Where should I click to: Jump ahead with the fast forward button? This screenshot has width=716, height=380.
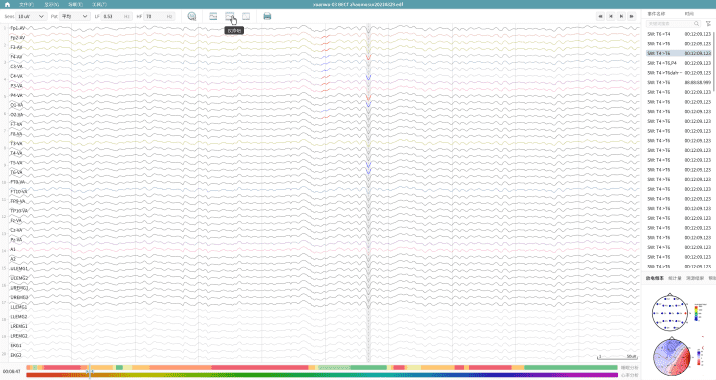point(632,16)
